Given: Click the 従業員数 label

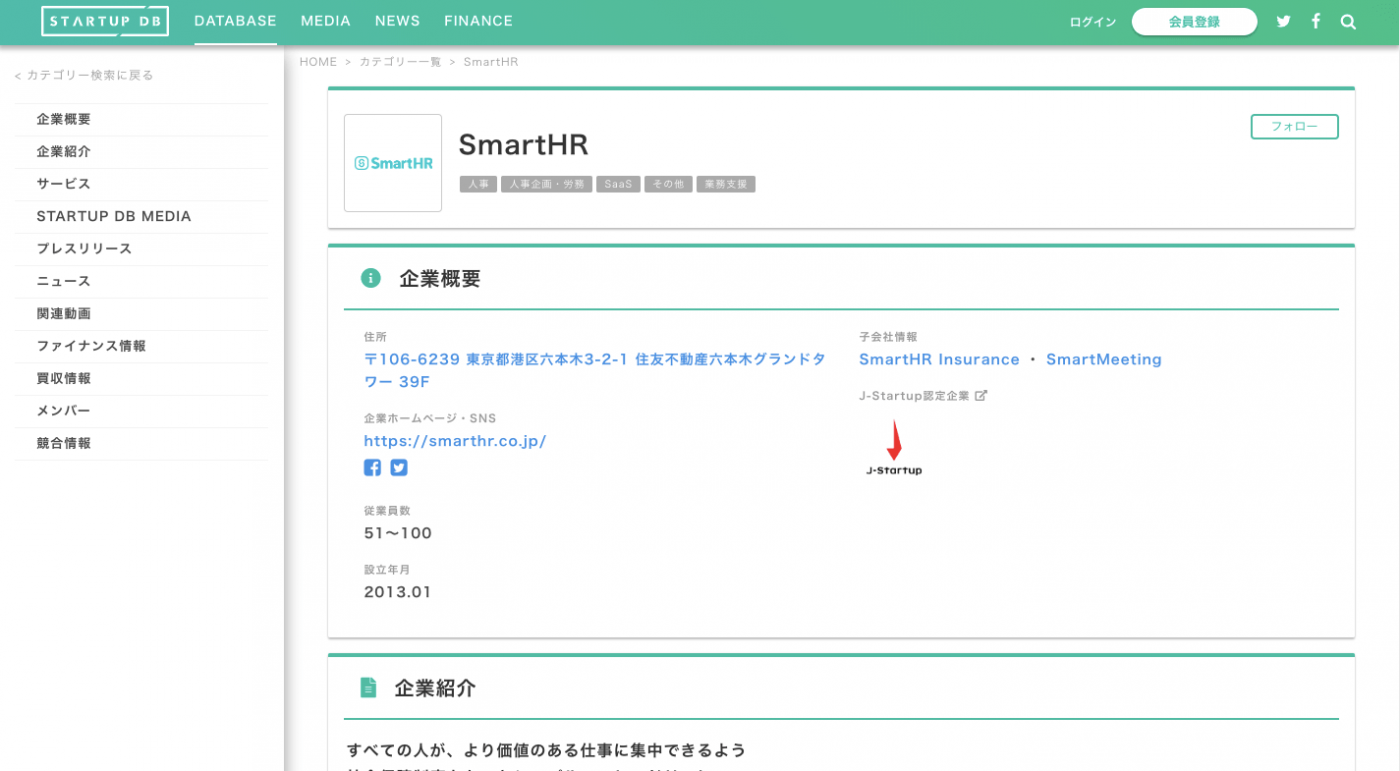Looking at the screenshot, I should coord(387,511).
